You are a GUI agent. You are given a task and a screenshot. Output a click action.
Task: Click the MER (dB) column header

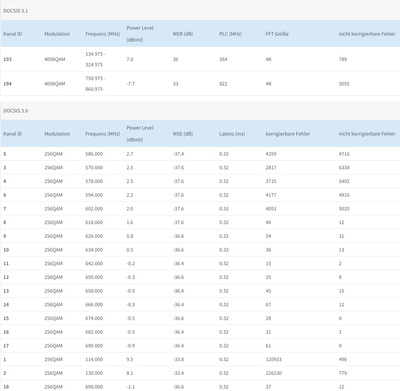[183, 34]
